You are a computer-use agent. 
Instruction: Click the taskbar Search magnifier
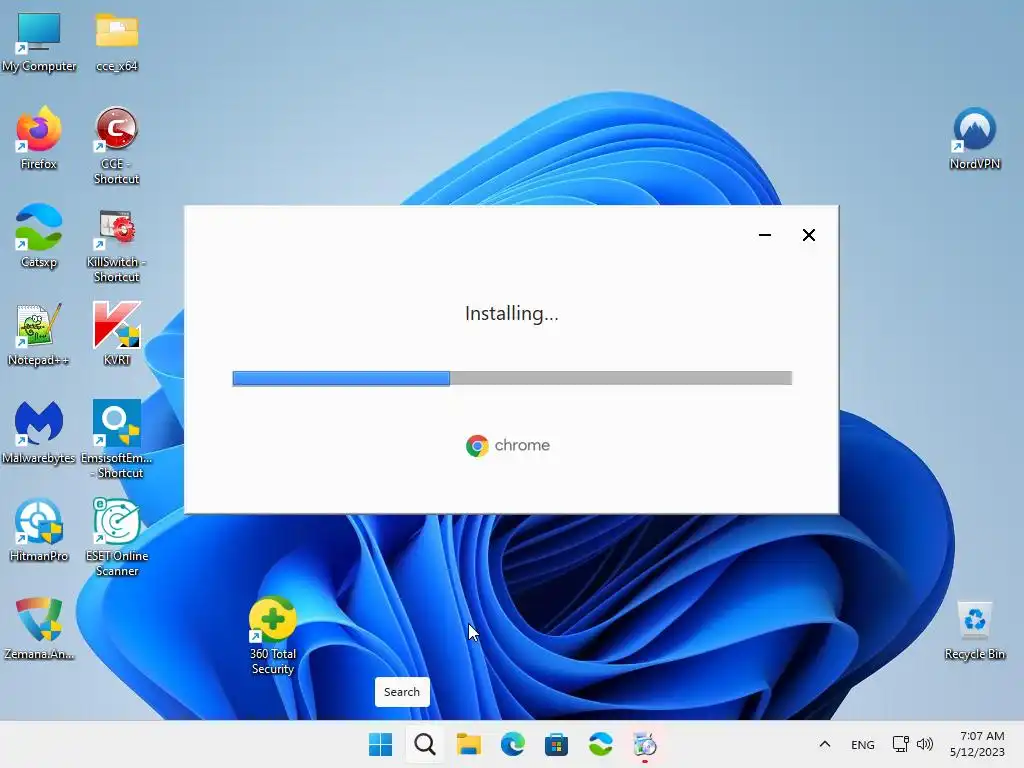tap(424, 744)
